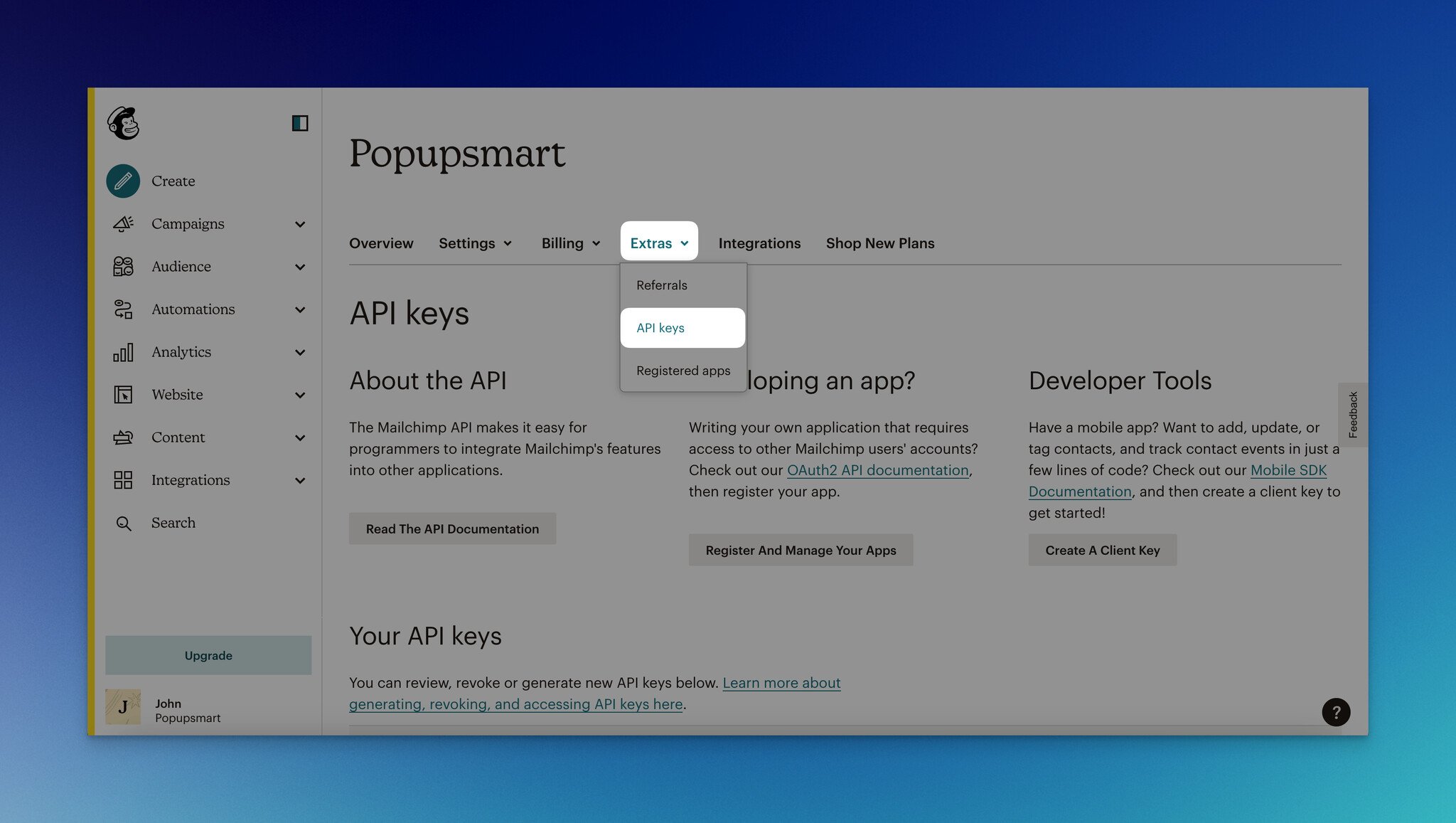Select the Create pencil icon

[122, 180]
